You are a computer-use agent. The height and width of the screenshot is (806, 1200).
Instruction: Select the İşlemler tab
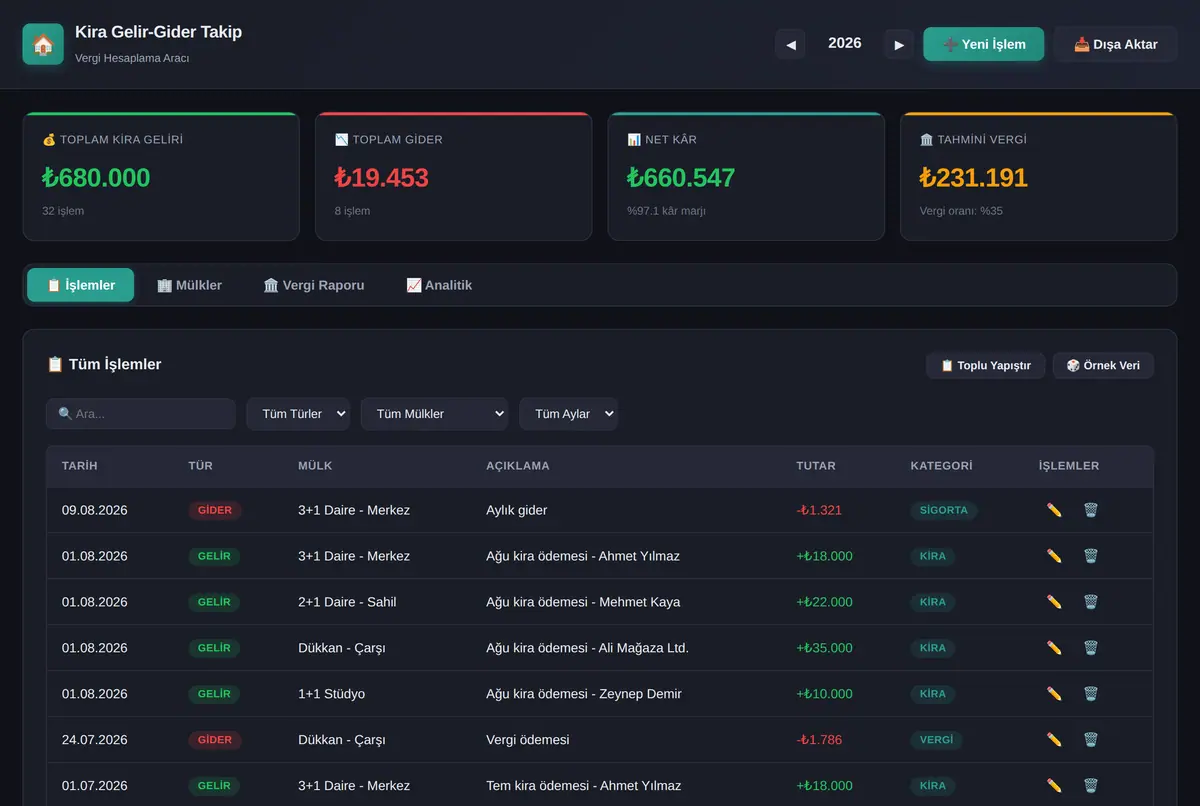(81, 285)
